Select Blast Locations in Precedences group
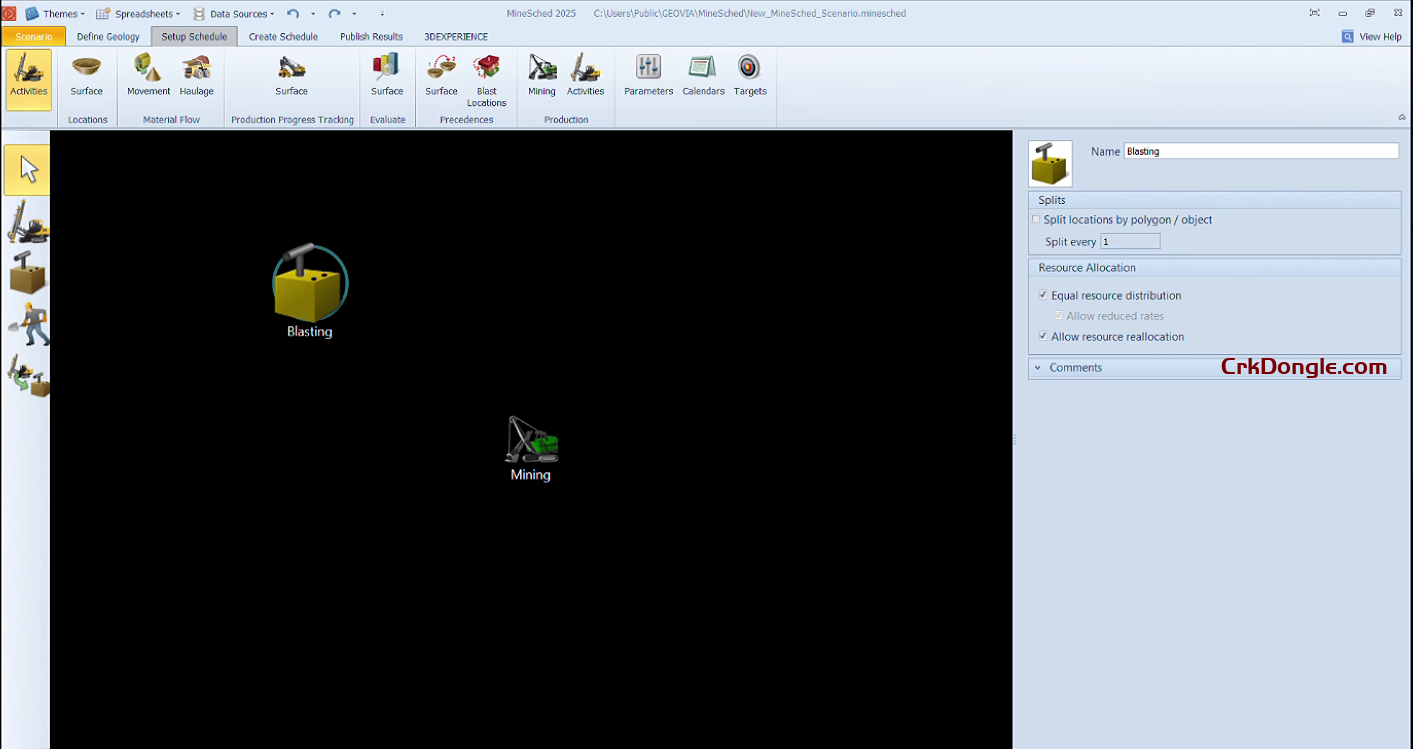 point(486,79)
